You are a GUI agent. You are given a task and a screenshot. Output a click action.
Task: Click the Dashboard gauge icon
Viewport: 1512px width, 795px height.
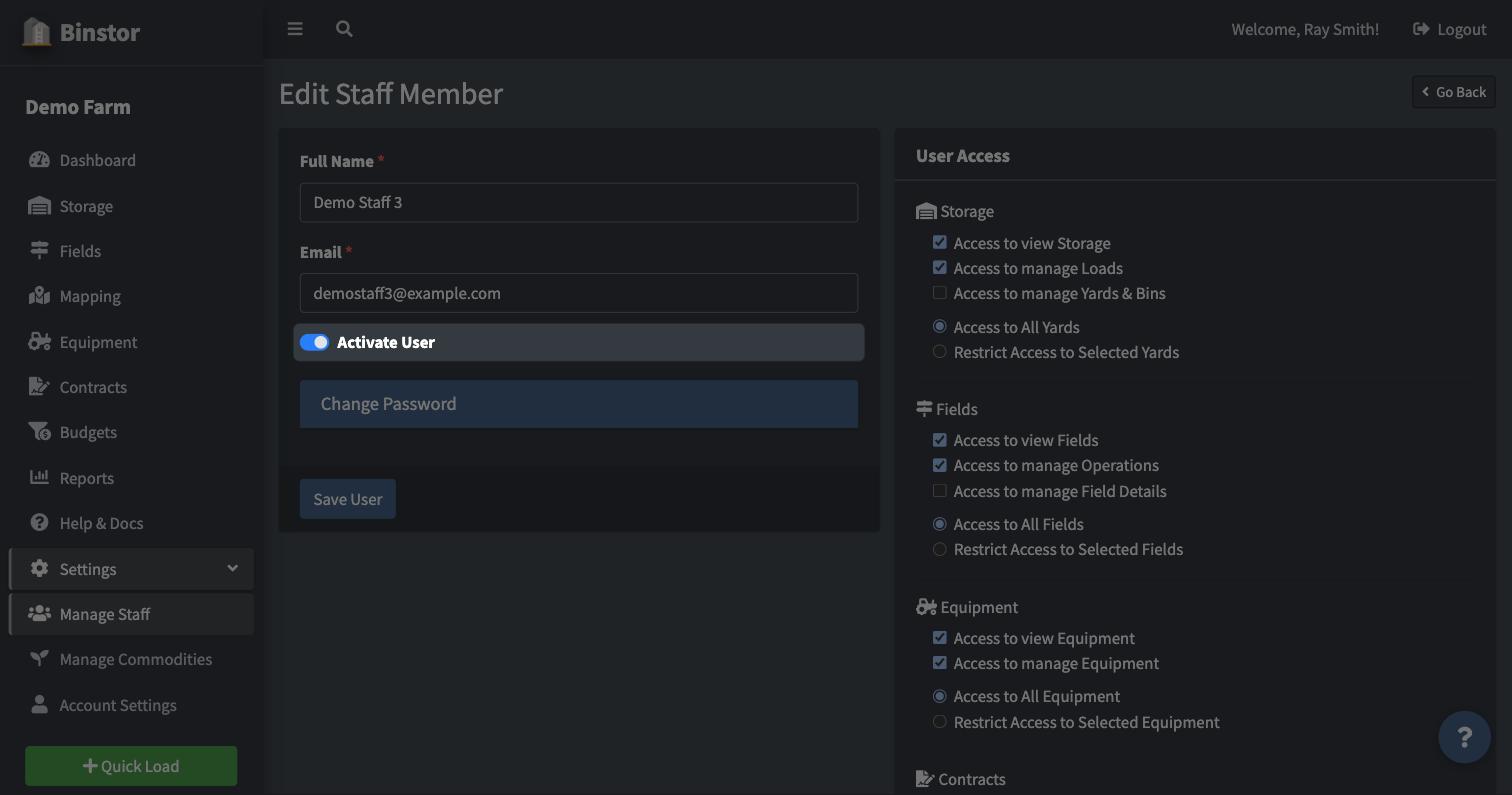[x=39, y=160]
